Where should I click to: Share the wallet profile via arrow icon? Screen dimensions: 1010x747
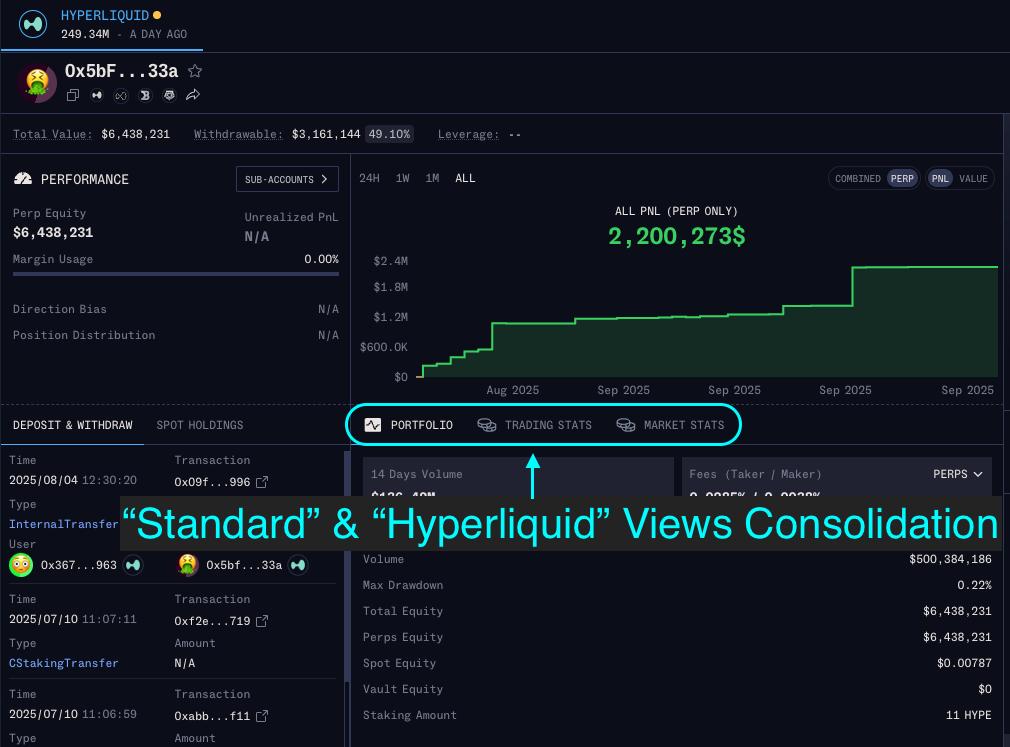193,95
